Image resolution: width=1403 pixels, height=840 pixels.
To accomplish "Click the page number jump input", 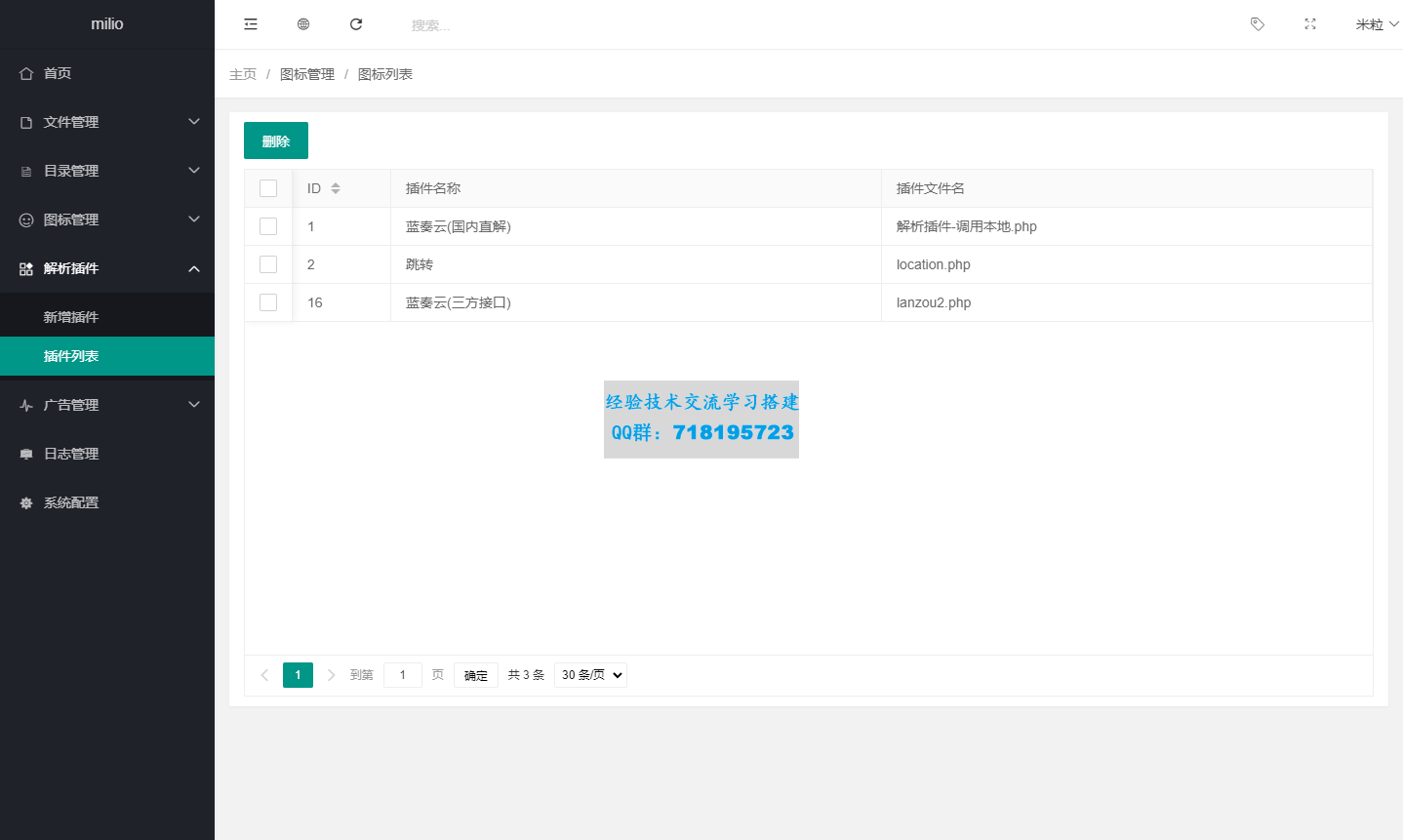I will 403,675.
